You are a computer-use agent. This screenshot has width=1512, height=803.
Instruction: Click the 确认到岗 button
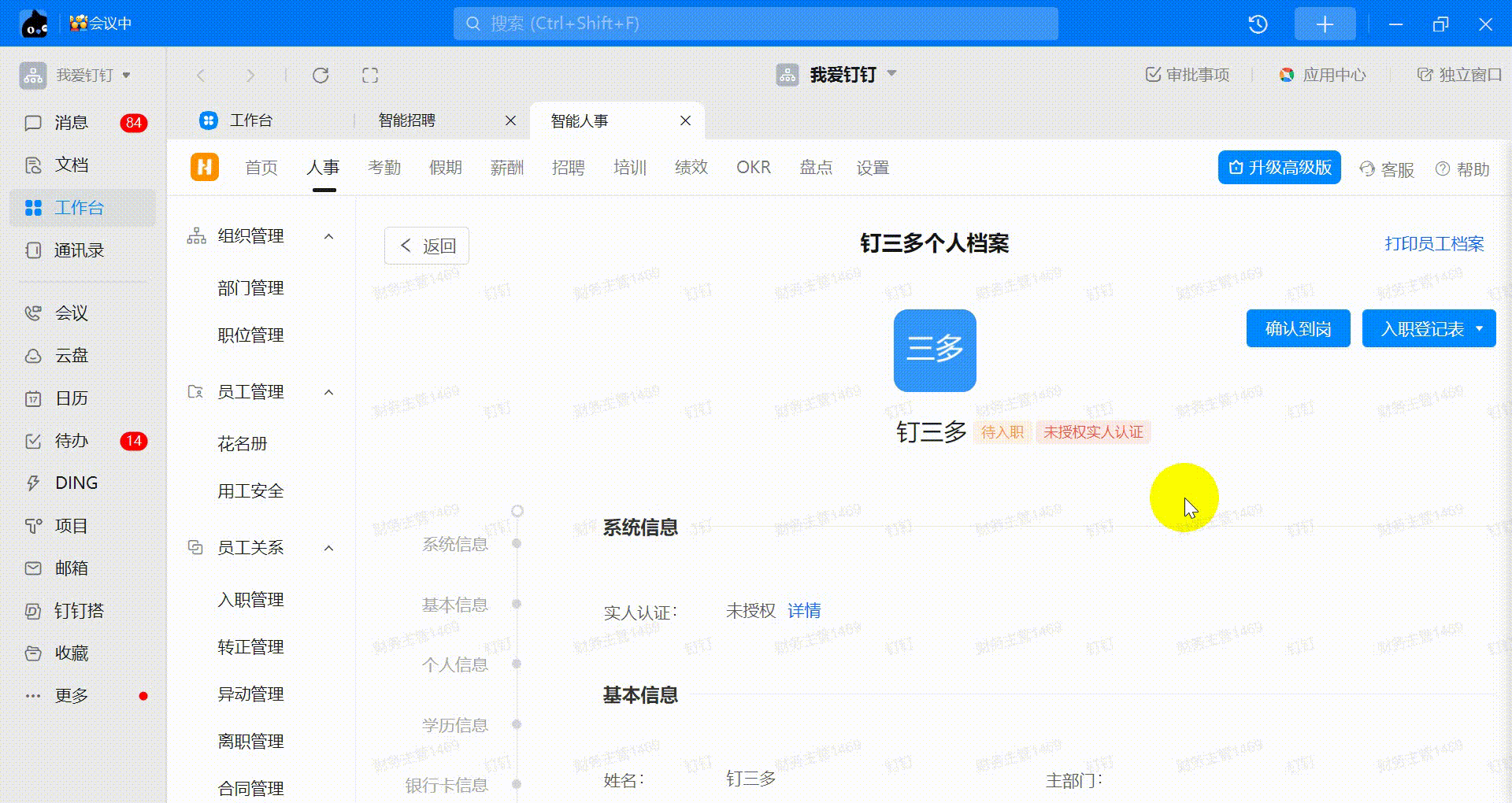(1298, 329)
